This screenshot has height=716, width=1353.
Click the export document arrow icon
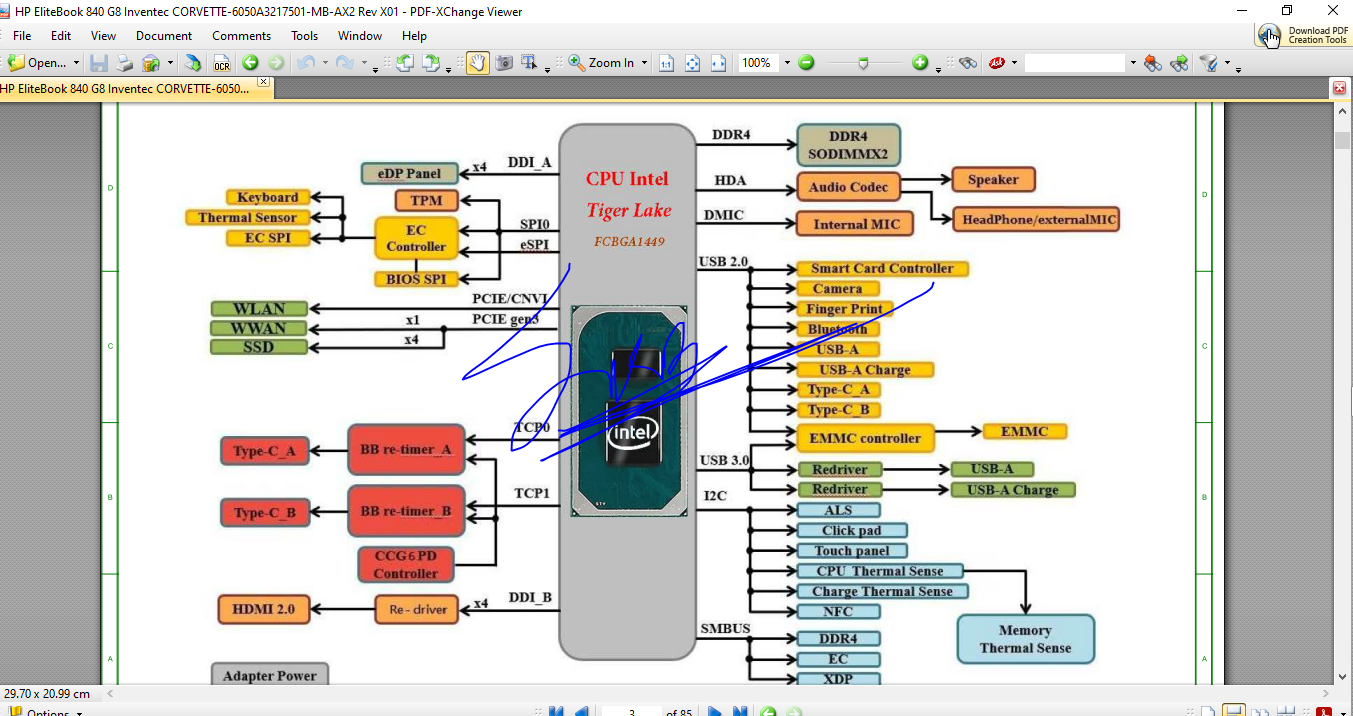tap(192, 62)
